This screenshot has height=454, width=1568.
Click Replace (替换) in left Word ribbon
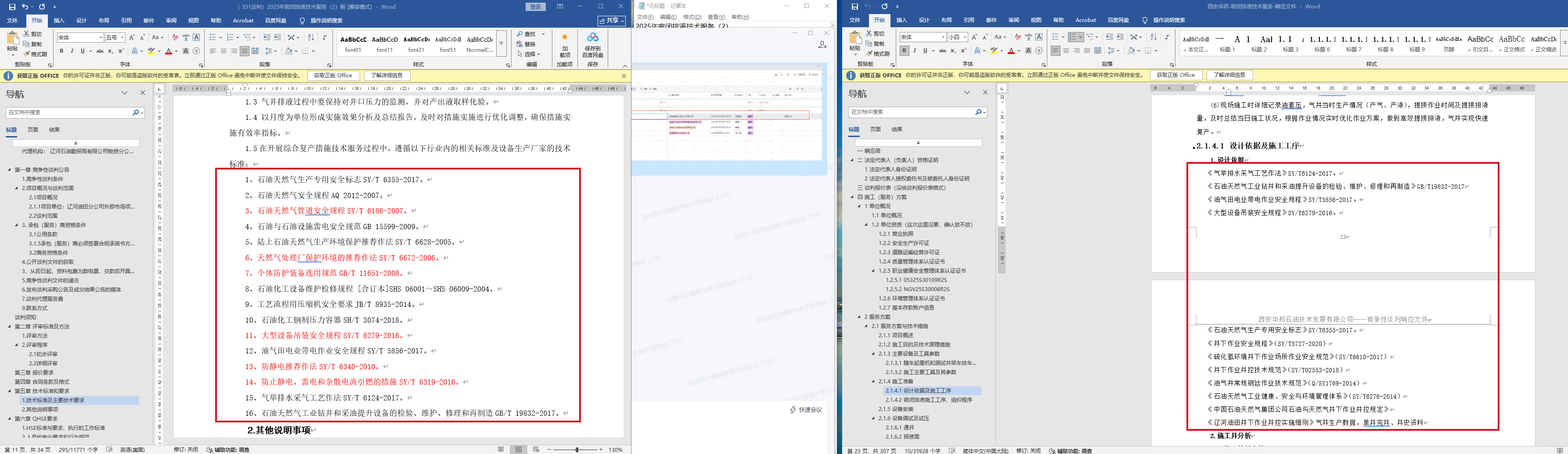click(x=527, y=44)
